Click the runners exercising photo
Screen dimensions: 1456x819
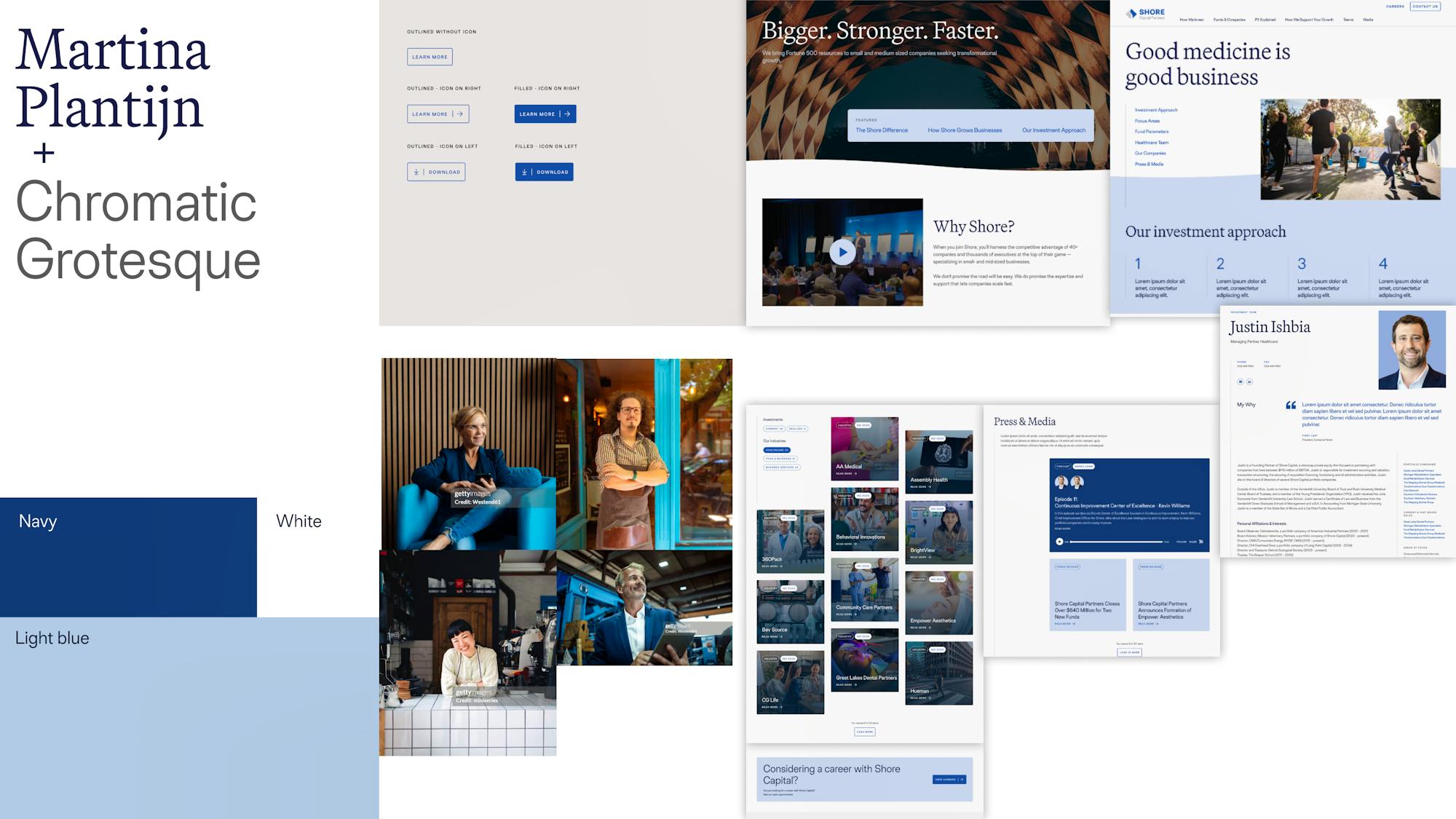(1350, 149)
